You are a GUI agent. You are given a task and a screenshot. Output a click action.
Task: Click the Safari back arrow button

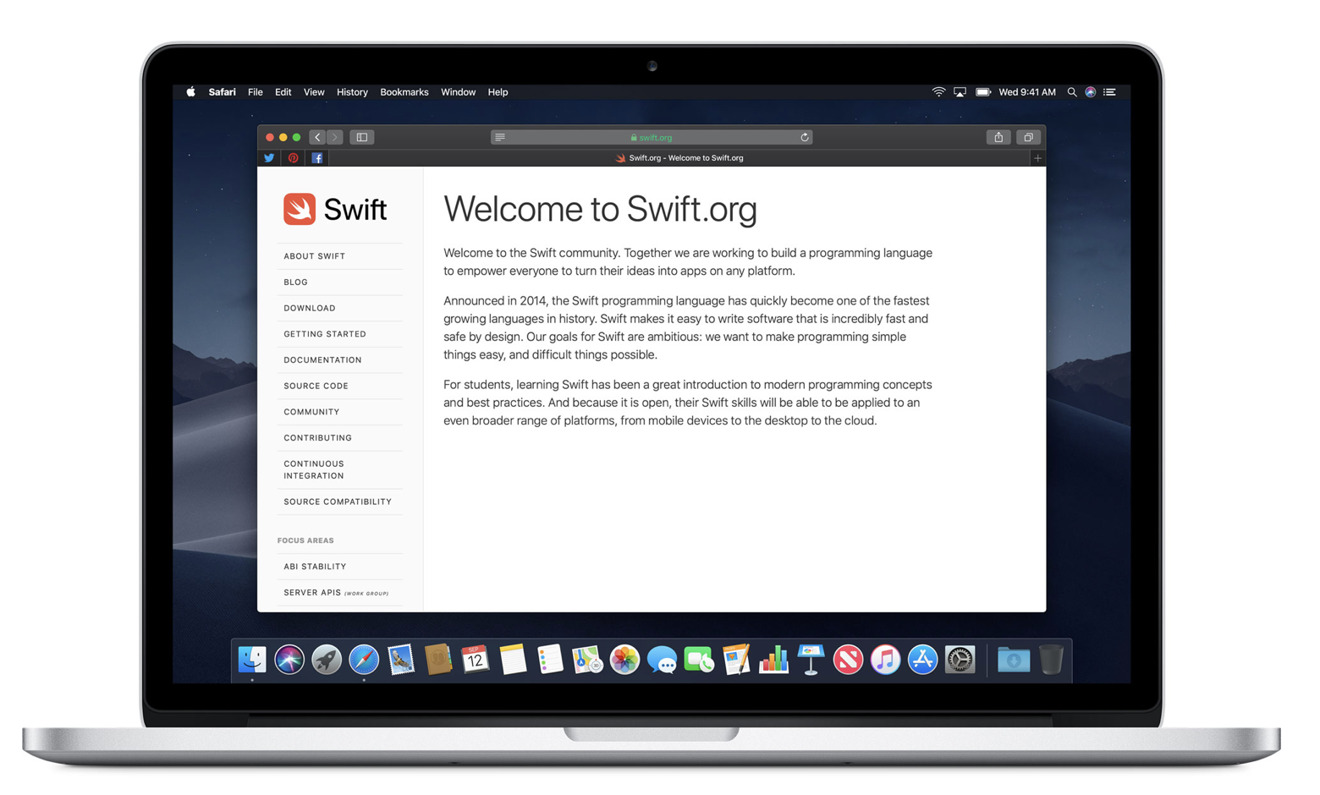click(x=317, y=137)
